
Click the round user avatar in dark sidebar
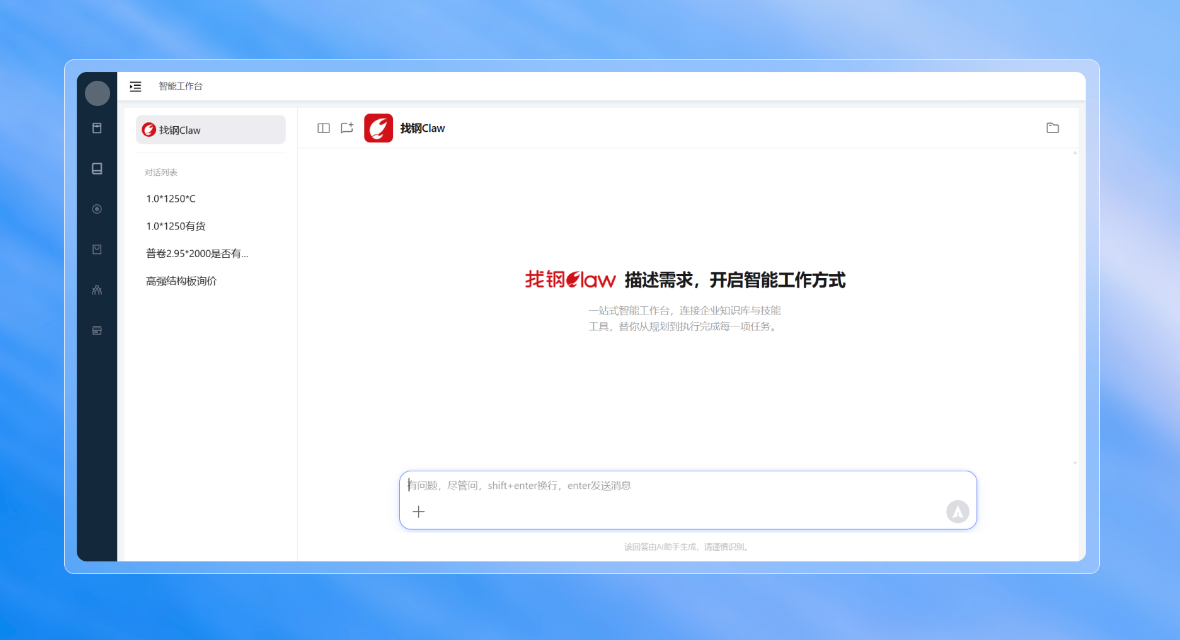pyautogui.click(x=97, y=93)
